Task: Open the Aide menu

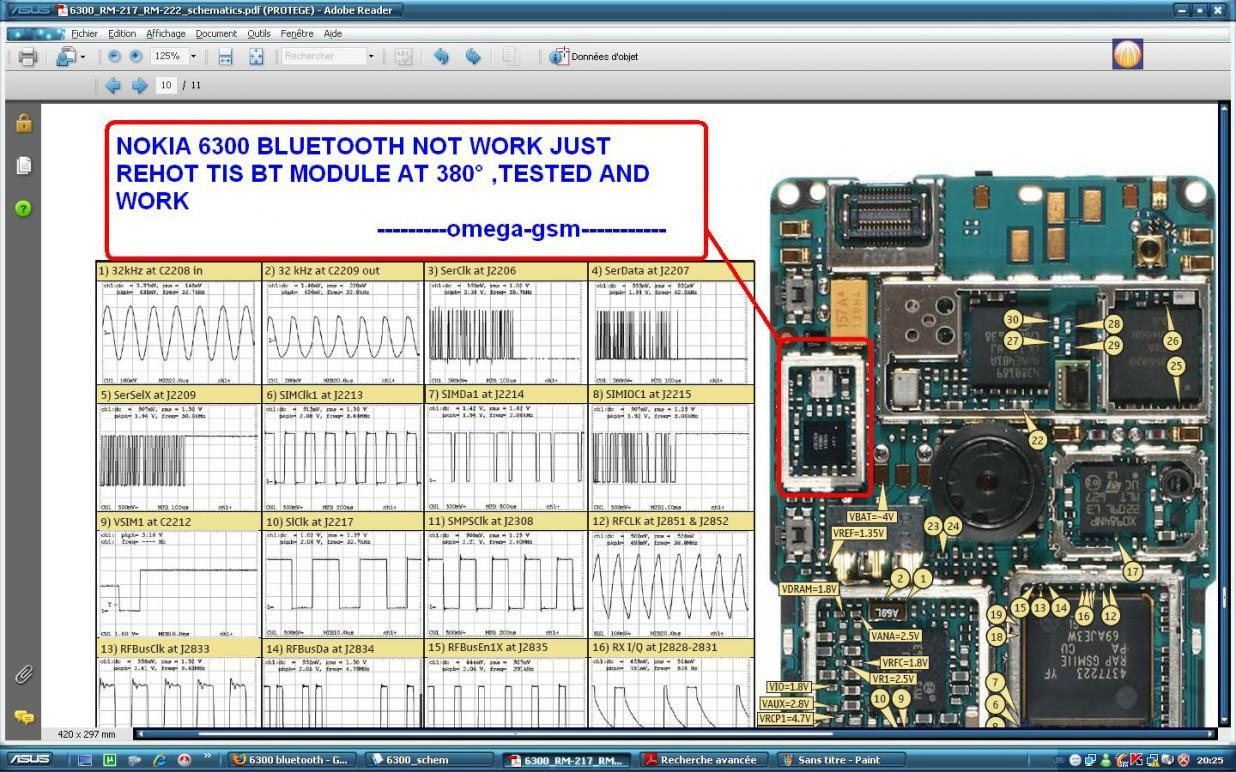Action: pyautogui.click(x=333, y=33)
